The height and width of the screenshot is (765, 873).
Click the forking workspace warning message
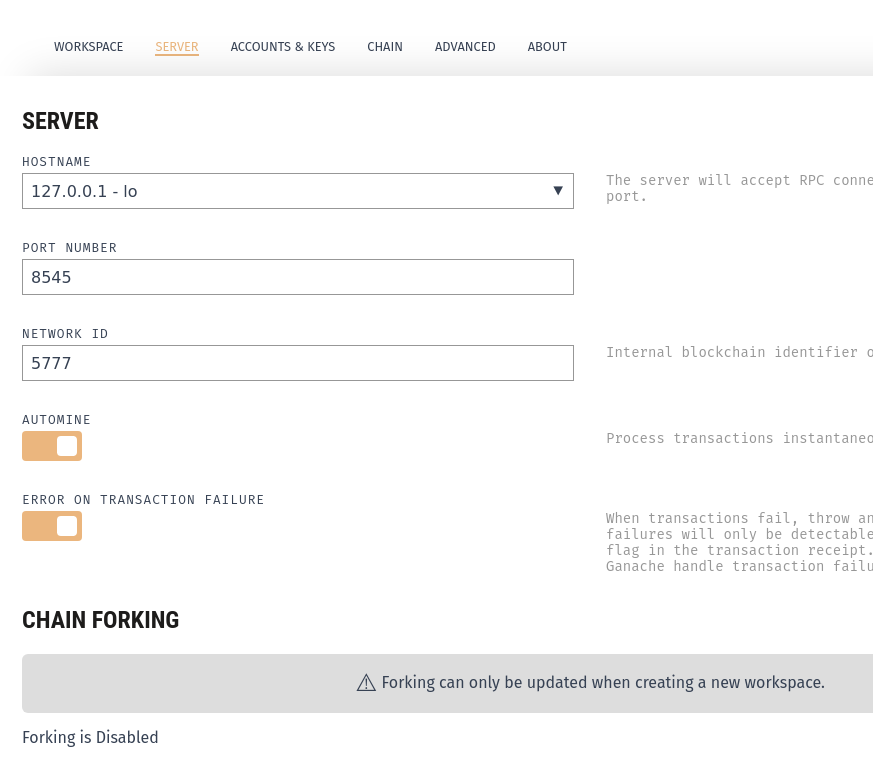tap(603, 683)
